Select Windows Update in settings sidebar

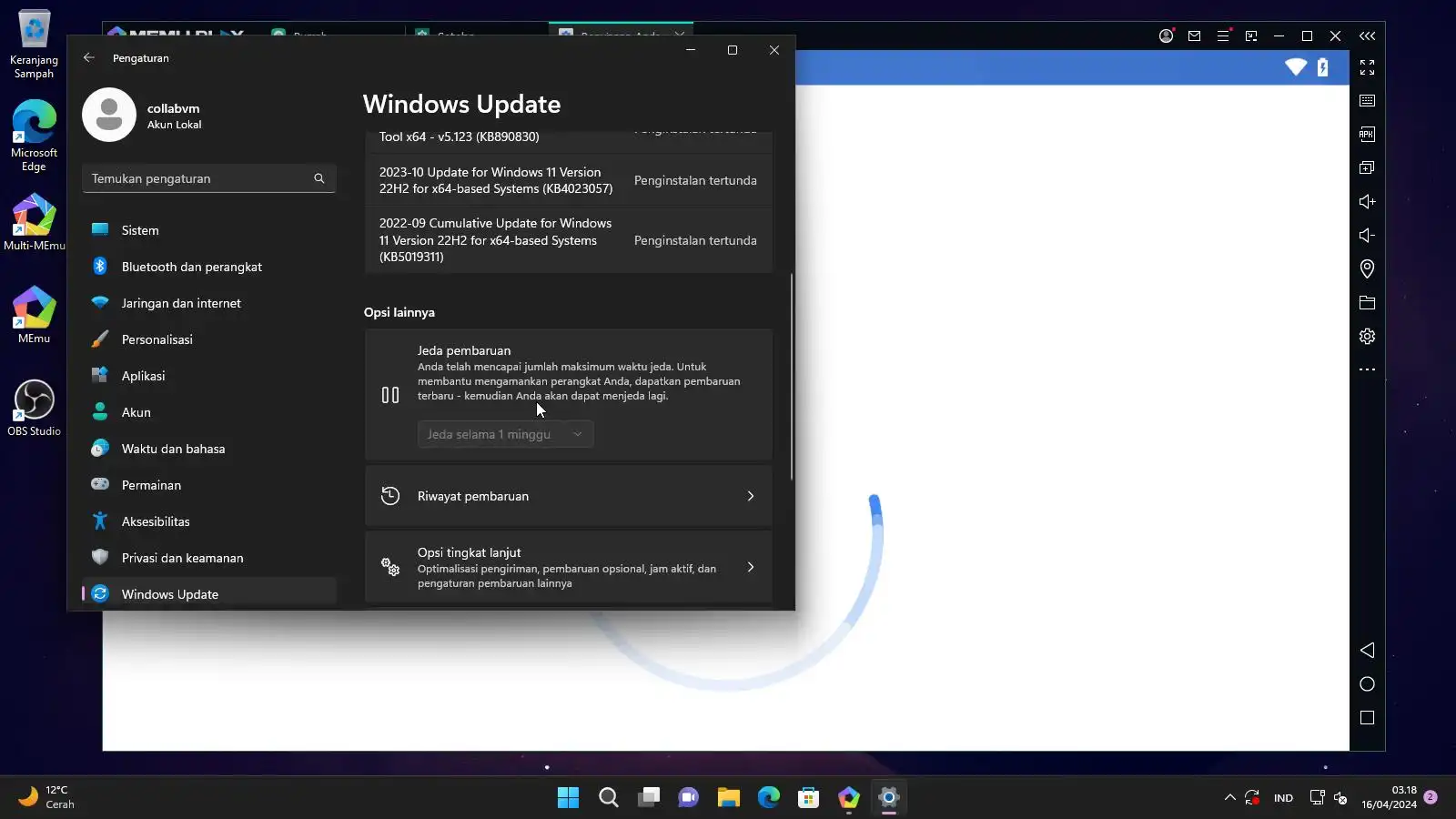tap(208, 593)
